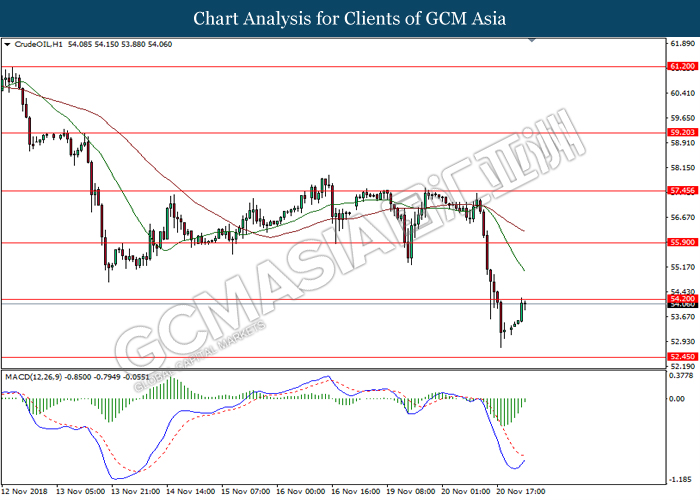The image size is (700, 500).
Task: Click the 16 Nov 16:00 time label
Action: (x=356, y=491)
